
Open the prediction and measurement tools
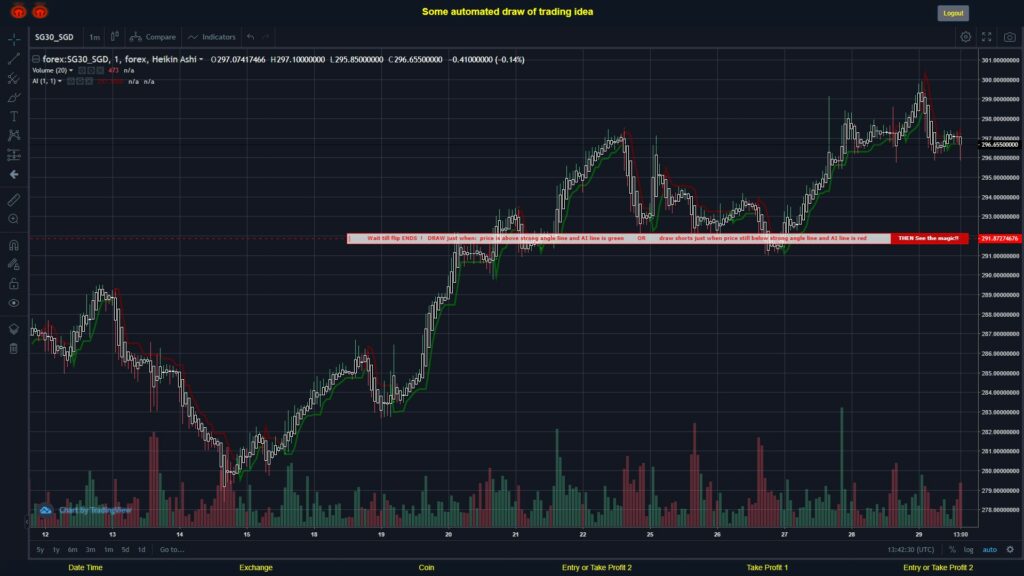point(14,155)
